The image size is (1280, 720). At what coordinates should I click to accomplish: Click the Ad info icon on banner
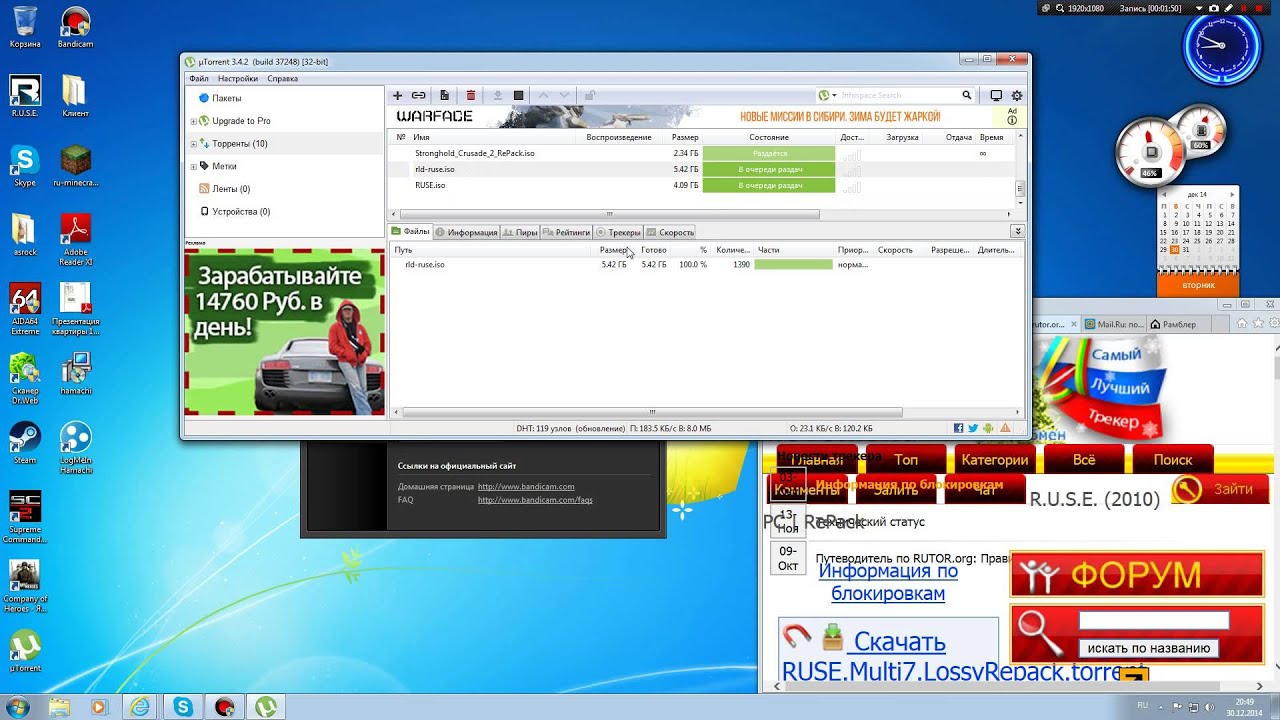[x=1012, y=120]
